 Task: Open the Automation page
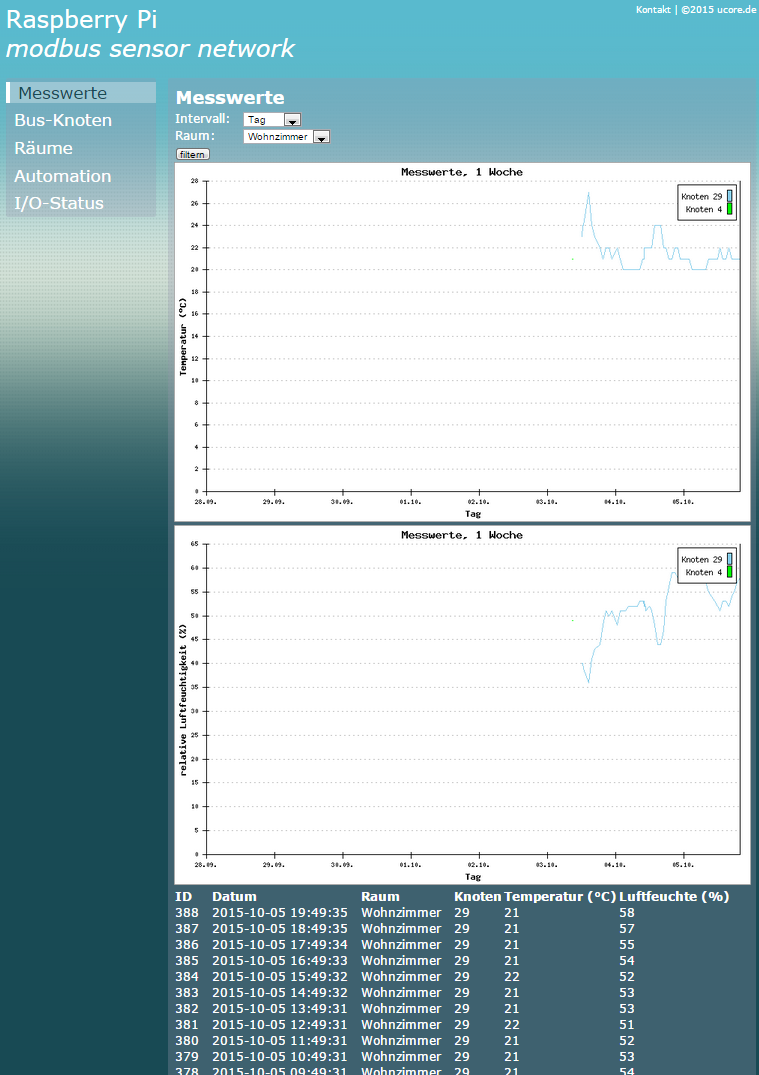63,176
